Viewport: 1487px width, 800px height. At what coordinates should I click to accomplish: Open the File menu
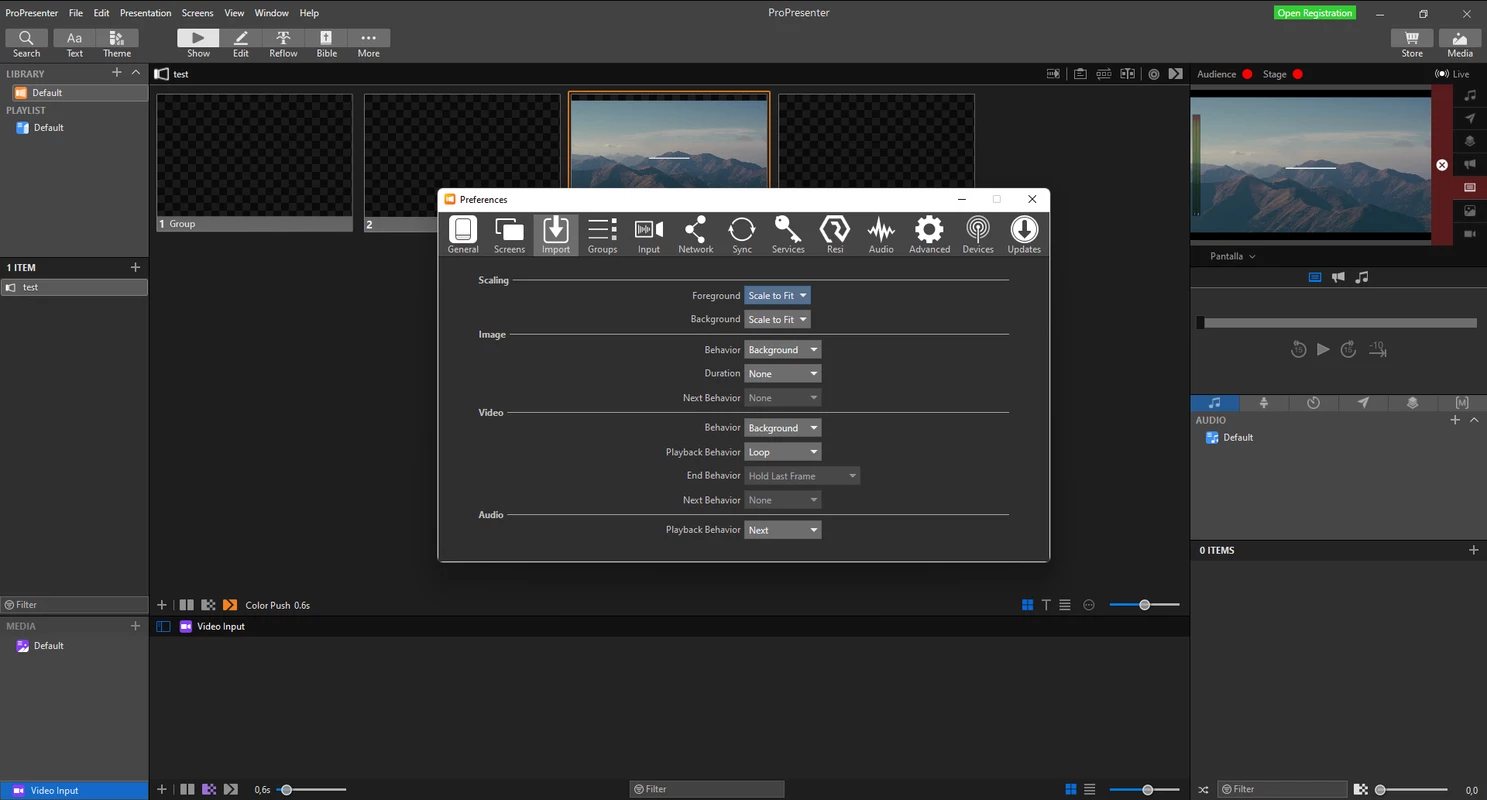(x=76, y=13)
